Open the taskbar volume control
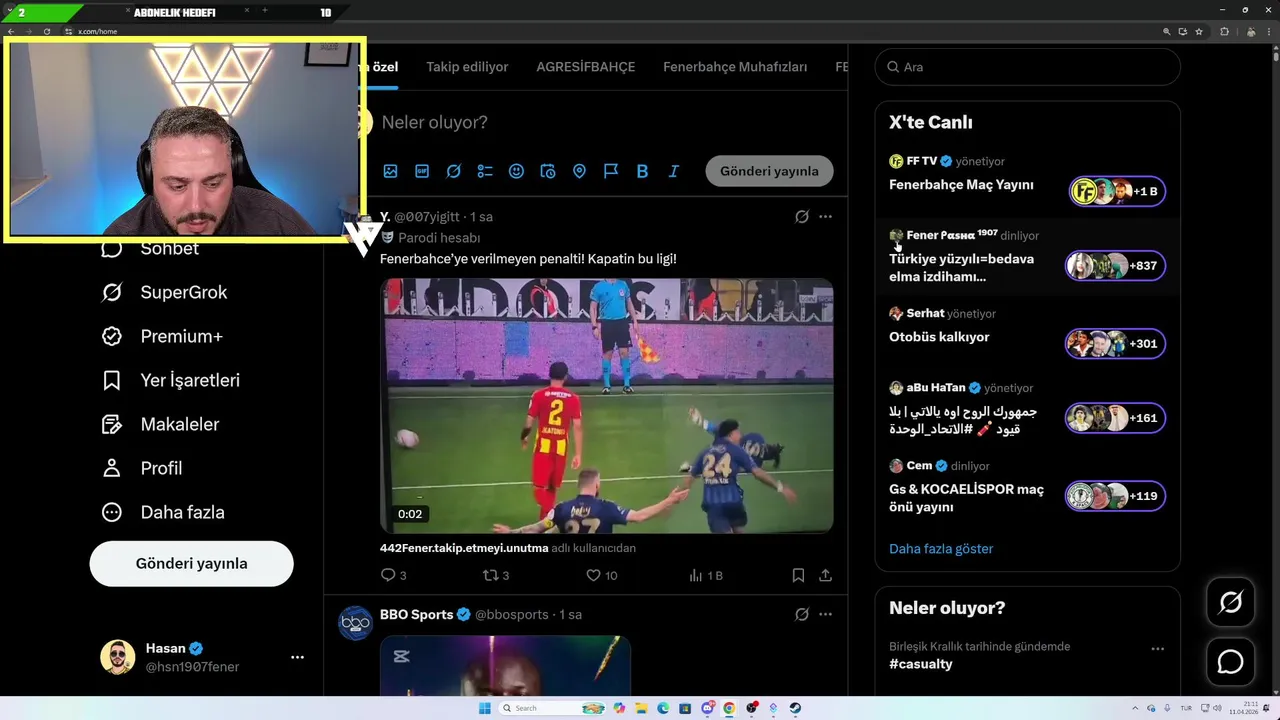Viewport: 1280px width, 720px height. 1216,708
